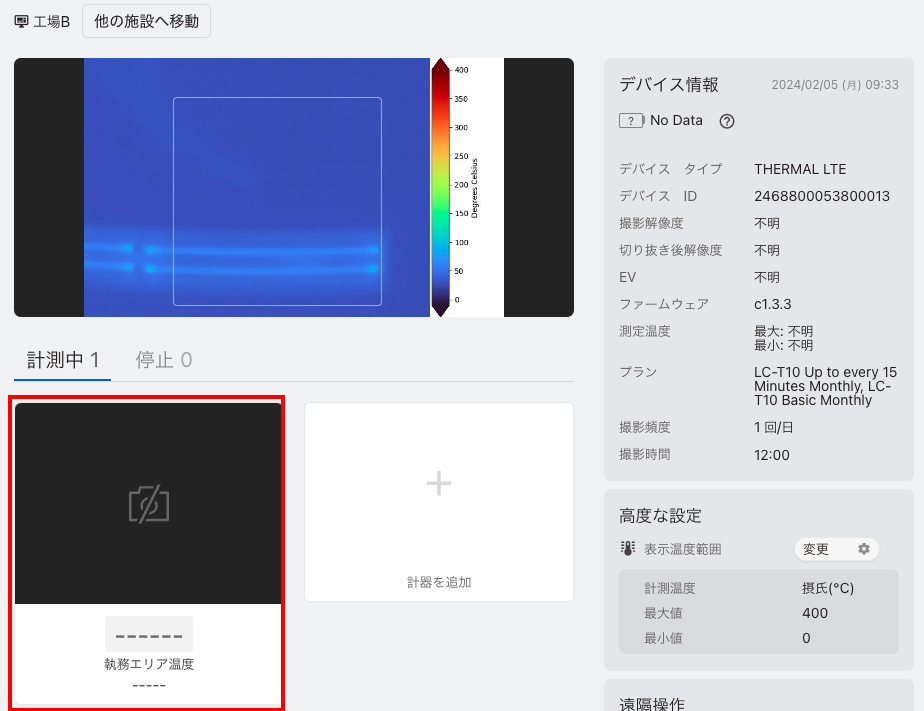Click the 高度な設定 heading
924x711 pixels.
660,516
